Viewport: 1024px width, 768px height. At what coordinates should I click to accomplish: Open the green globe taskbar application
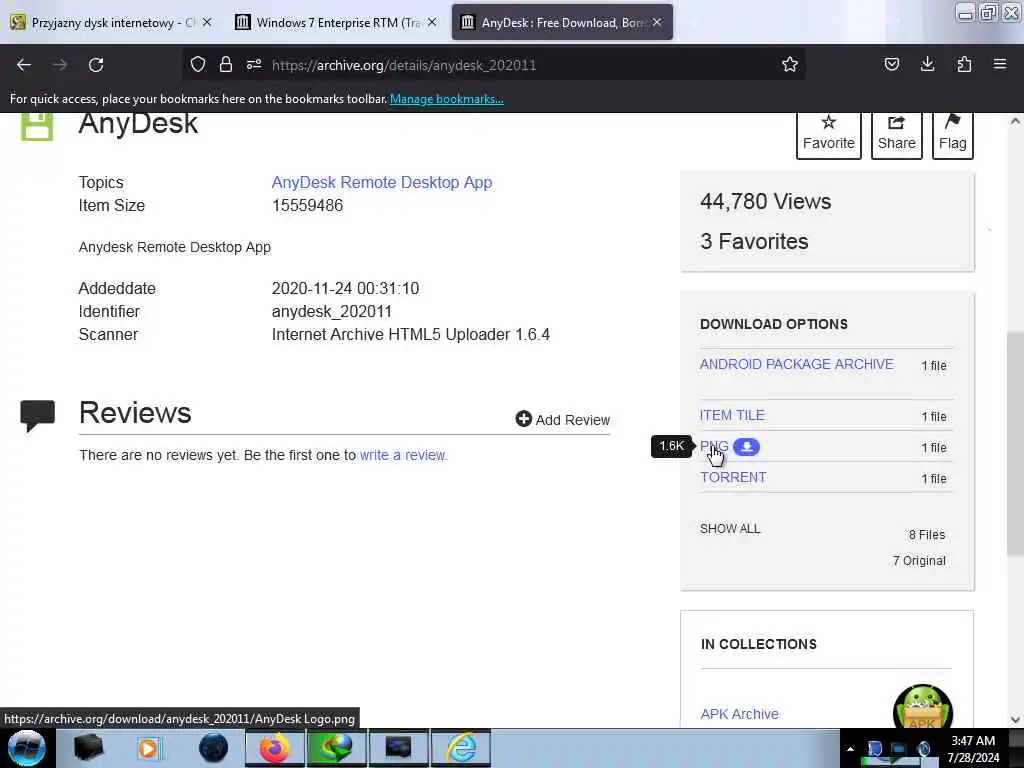[x=336, y=748]
